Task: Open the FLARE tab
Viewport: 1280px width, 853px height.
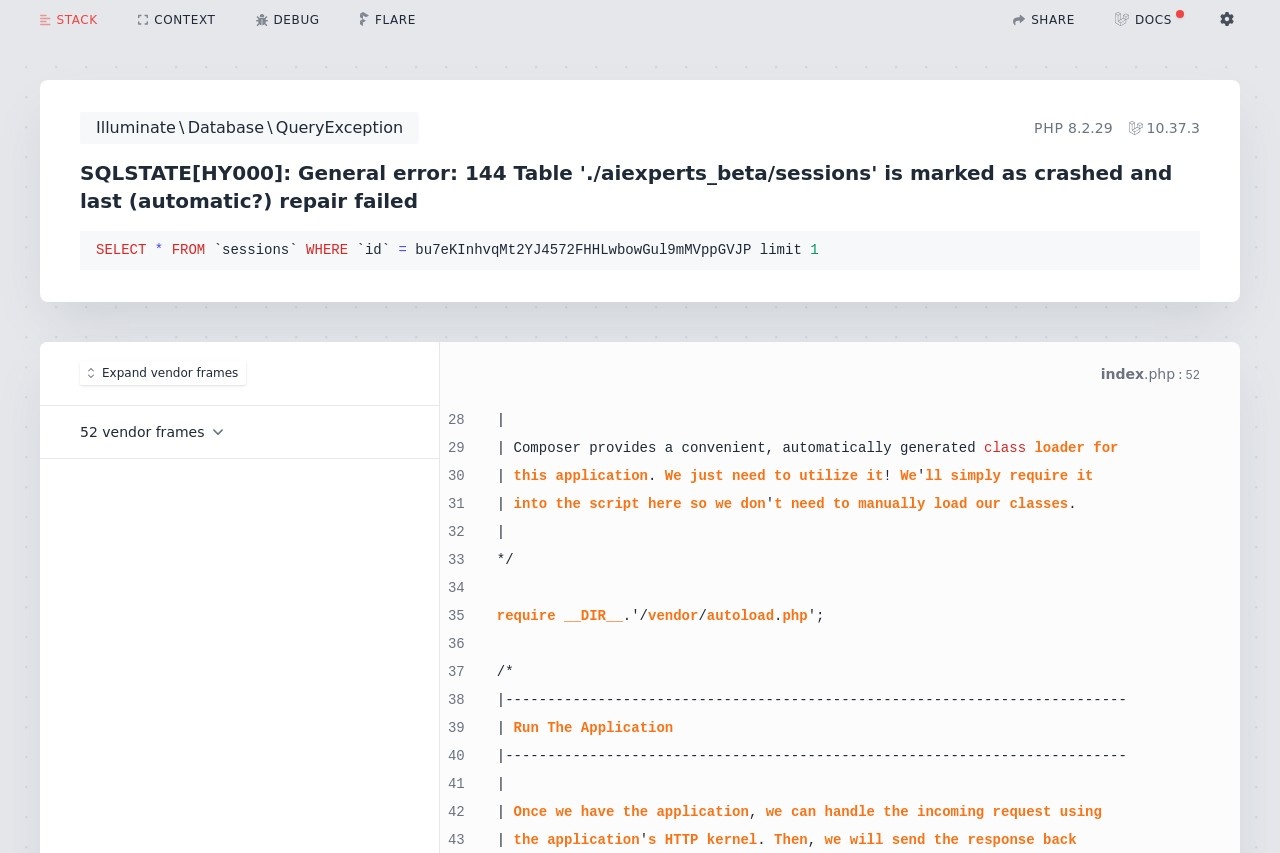Action: pos(387,20)
